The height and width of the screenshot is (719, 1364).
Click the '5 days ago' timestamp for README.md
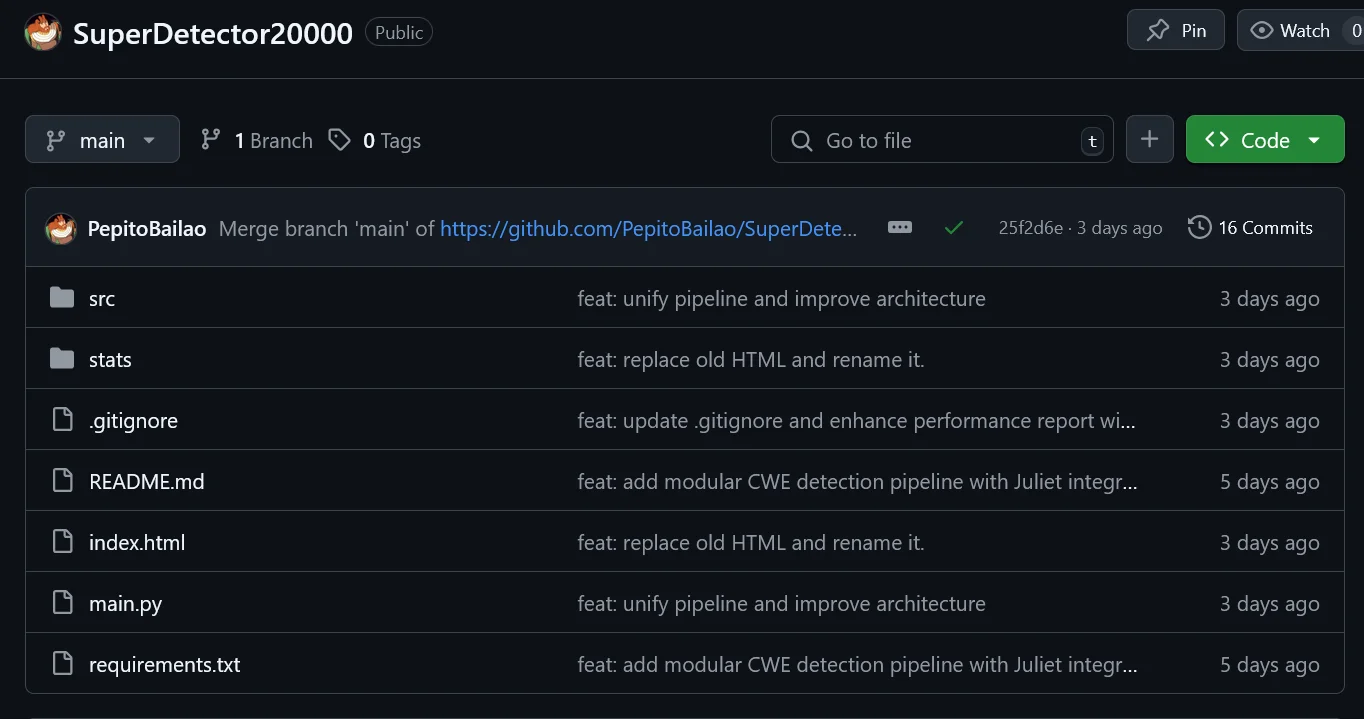[1269, 482]
